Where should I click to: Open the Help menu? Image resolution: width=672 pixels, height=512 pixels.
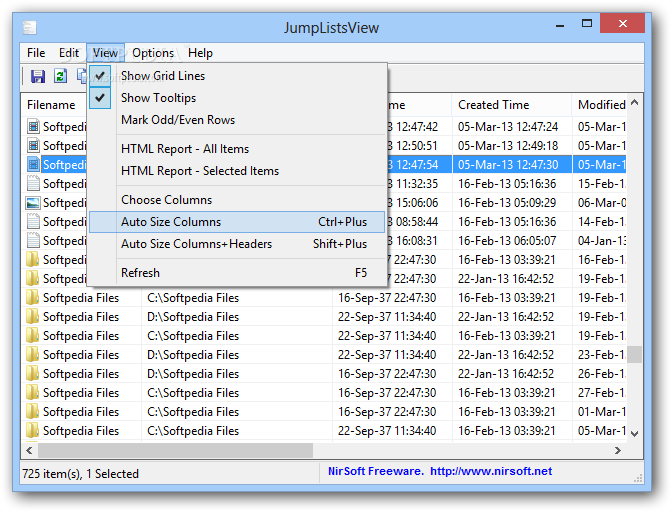[200, 53]
